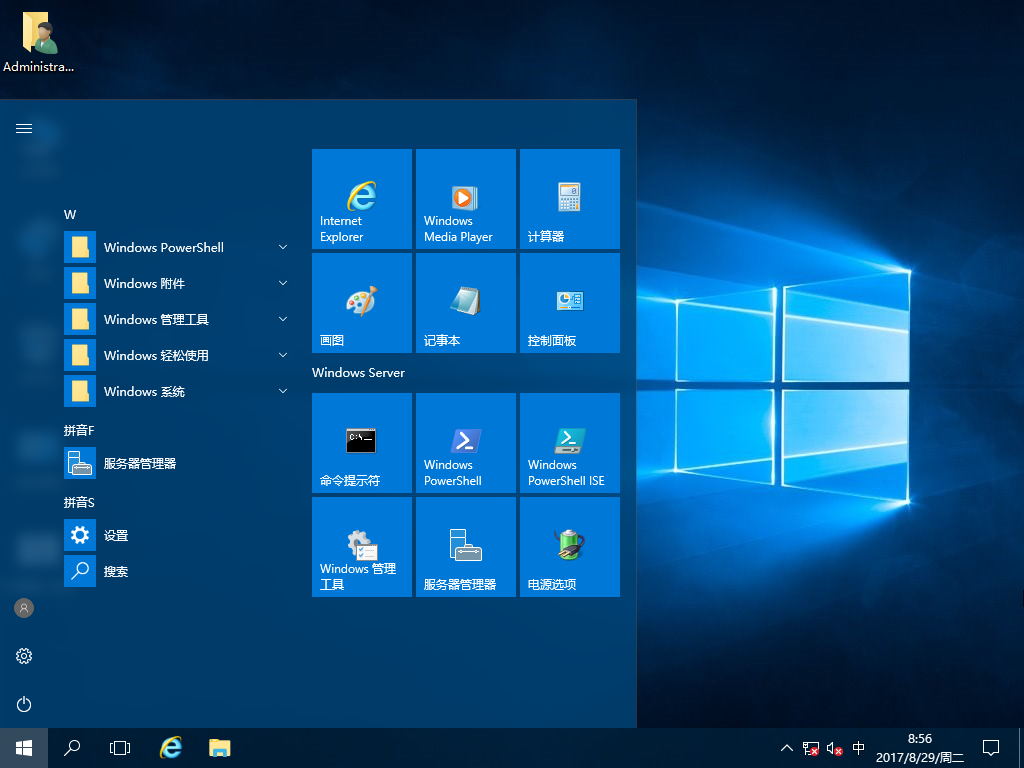Open Task View on the taskbar
Image resolution: width=1024 pixels, height=768 pixels.
point(120,748)
